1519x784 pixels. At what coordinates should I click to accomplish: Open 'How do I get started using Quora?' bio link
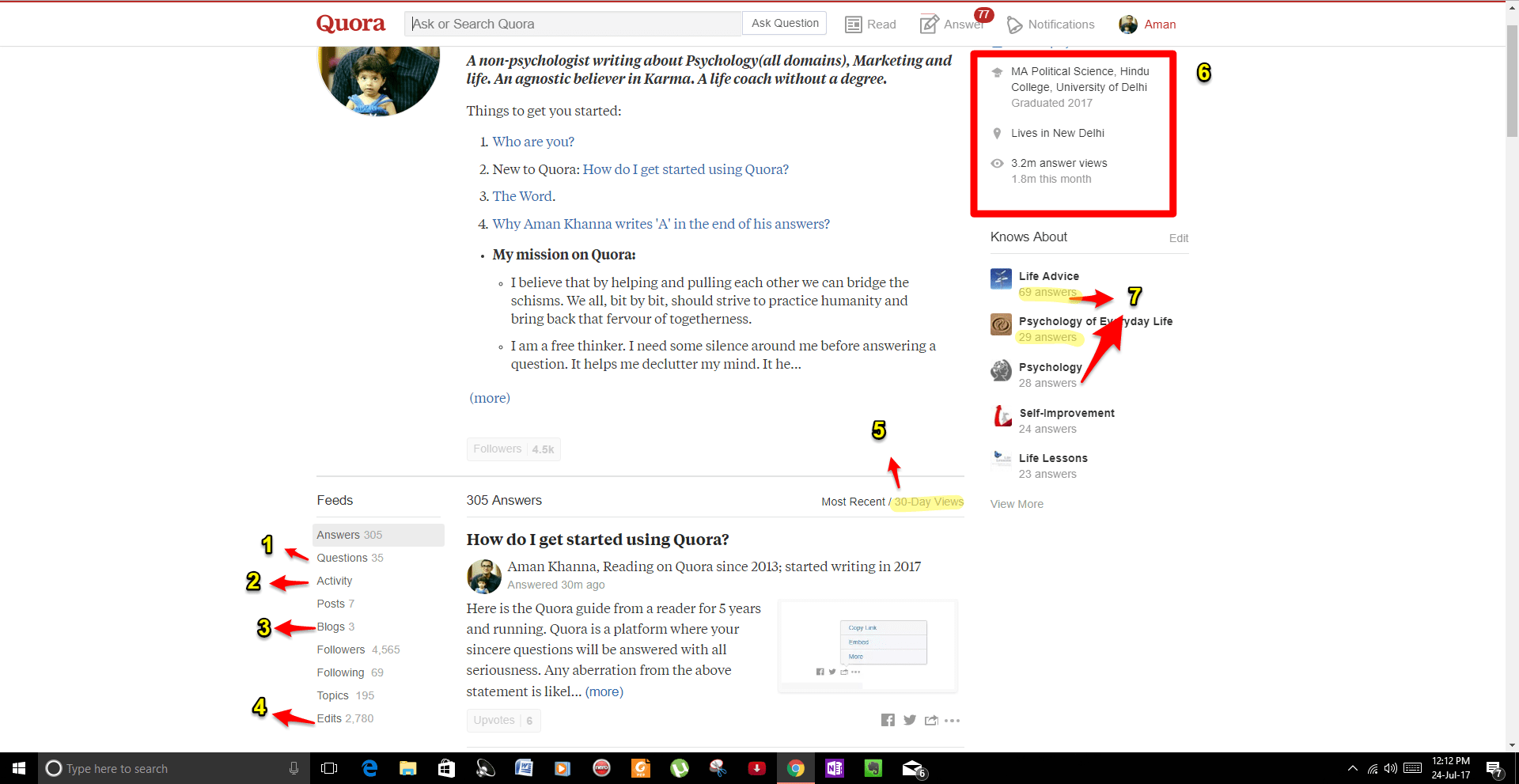pos(685,169)
